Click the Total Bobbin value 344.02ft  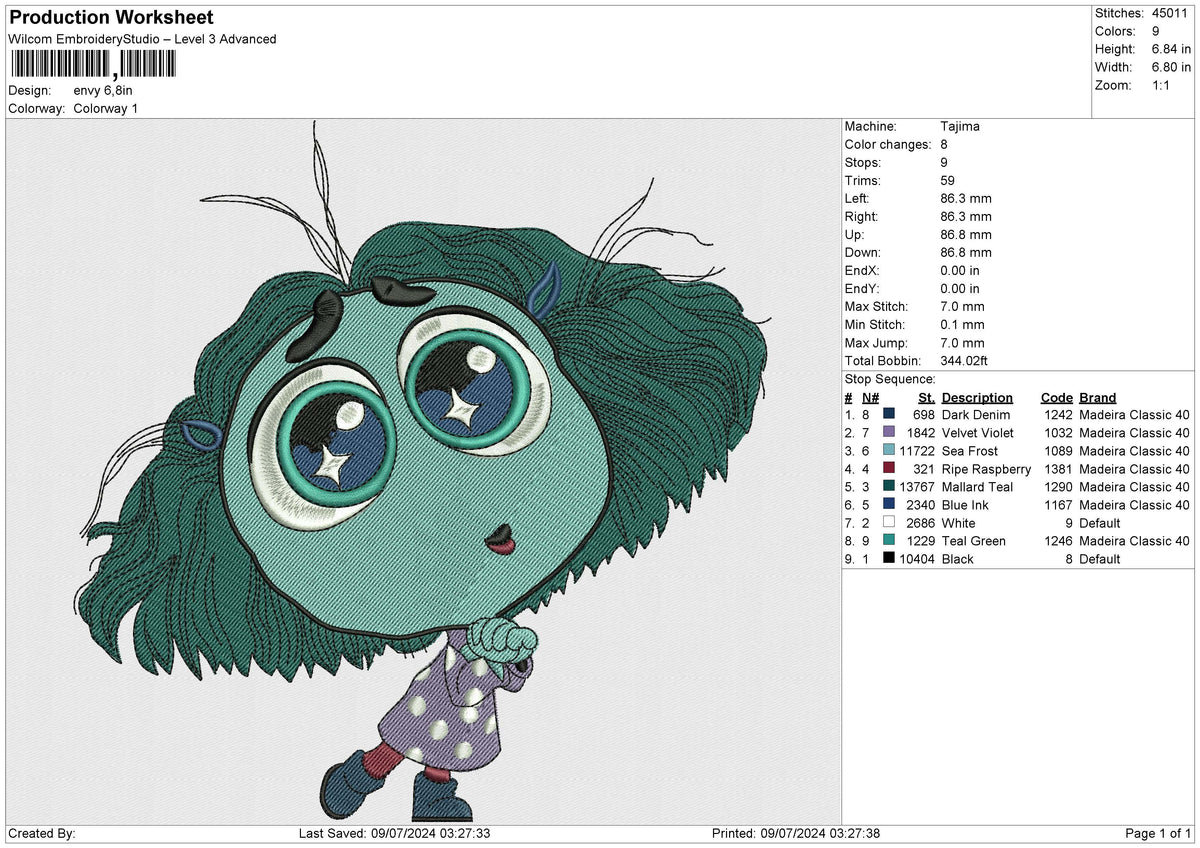click(x=965, y=360)
